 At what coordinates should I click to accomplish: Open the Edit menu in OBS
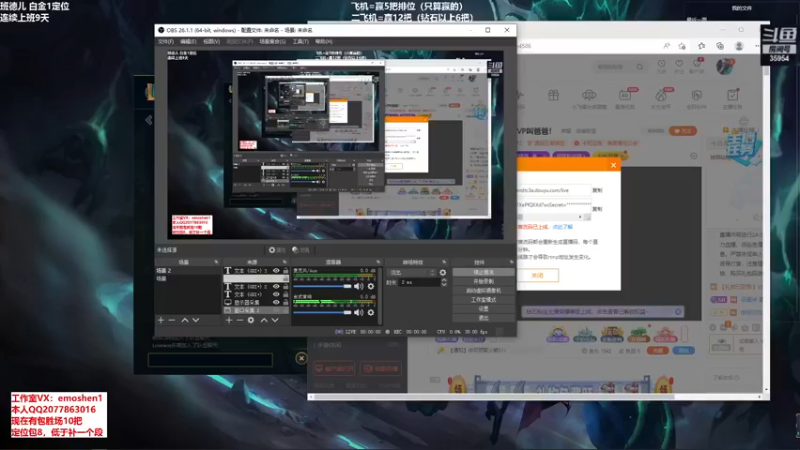pos(188,42)
